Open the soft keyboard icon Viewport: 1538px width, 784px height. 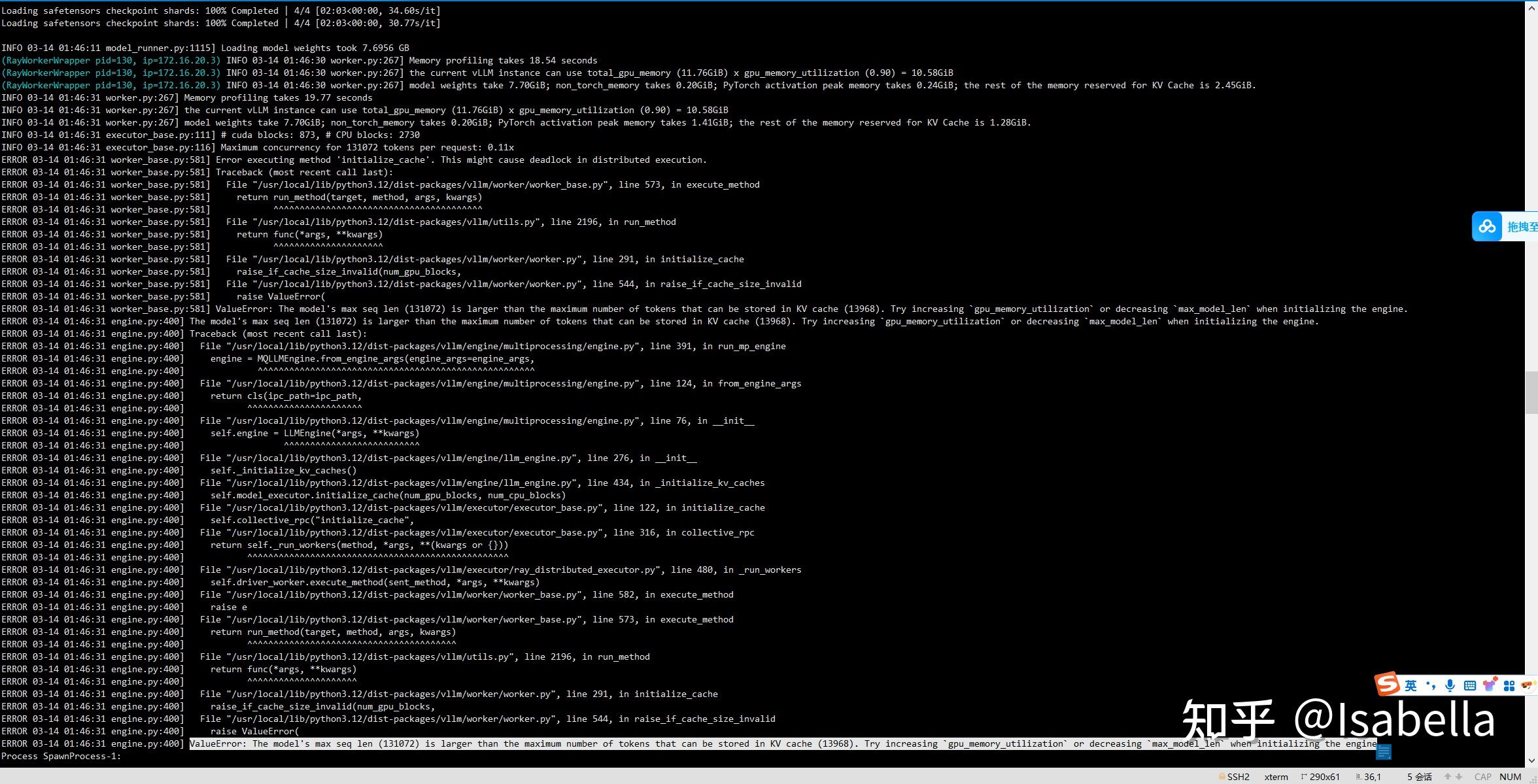pos(1469,685)
